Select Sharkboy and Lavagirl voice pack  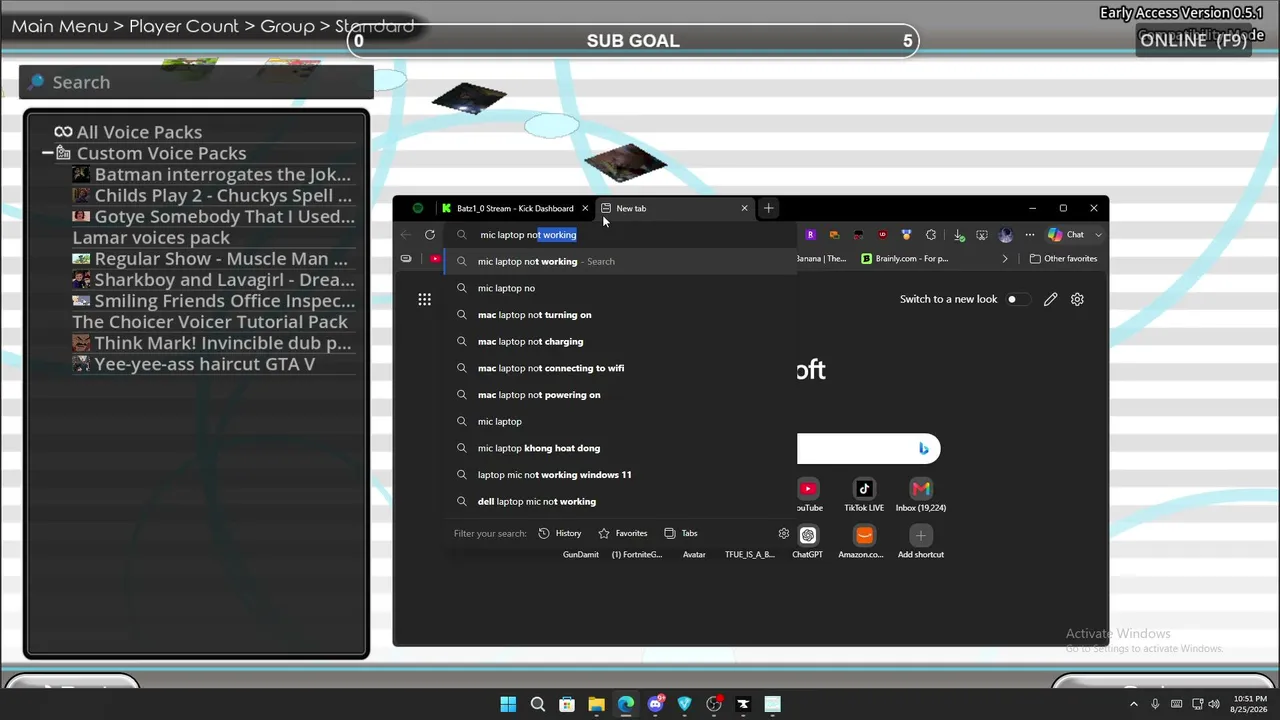(213, 279)
